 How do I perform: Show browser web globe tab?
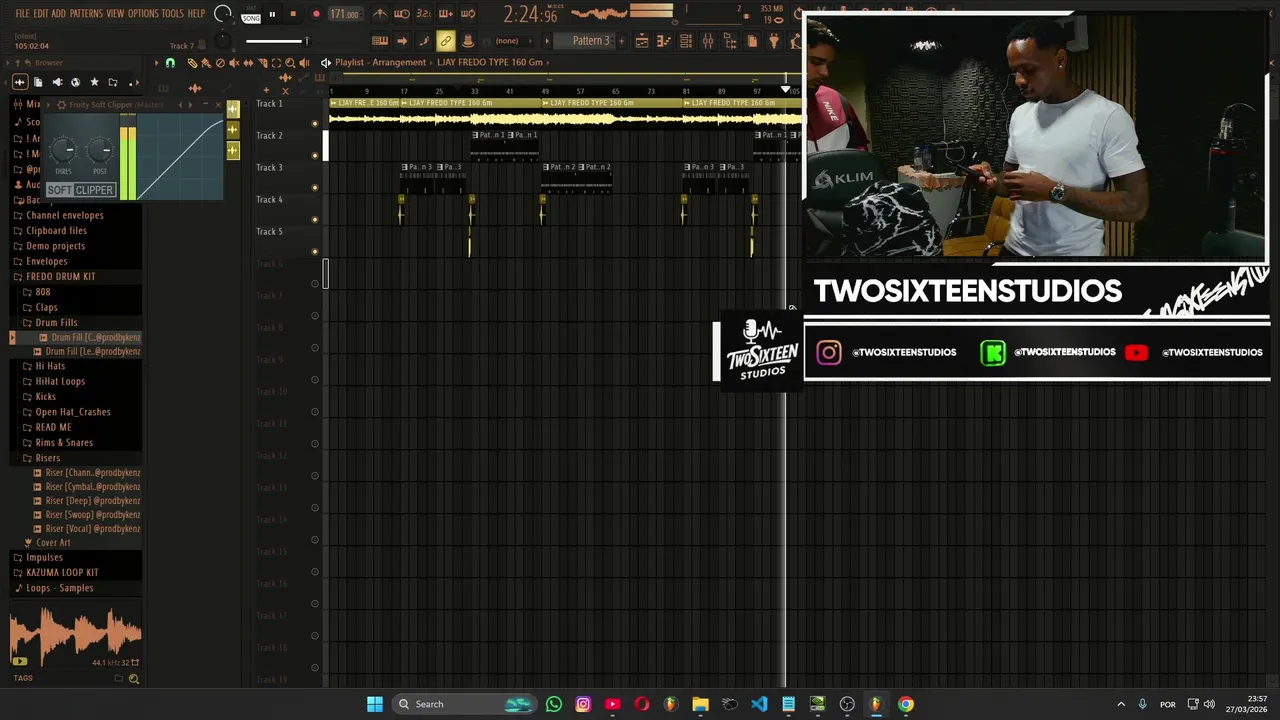(75, 82)
